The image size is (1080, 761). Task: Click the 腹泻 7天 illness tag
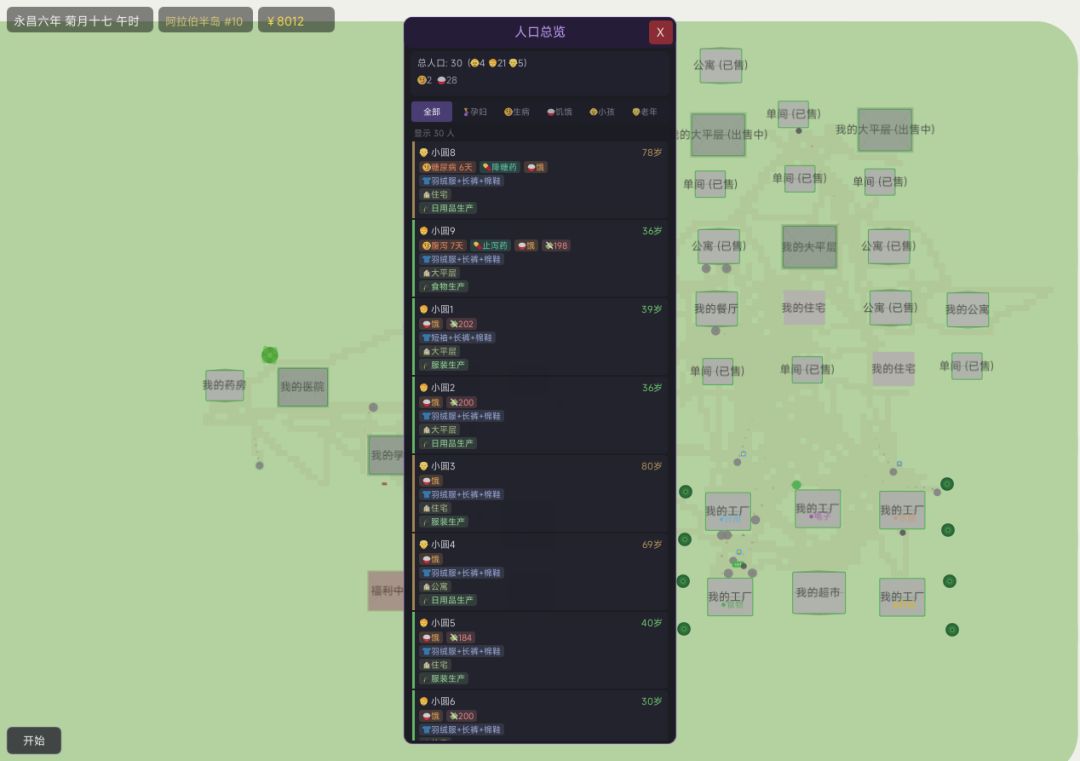pyautogui.click(x=443, y=246)
